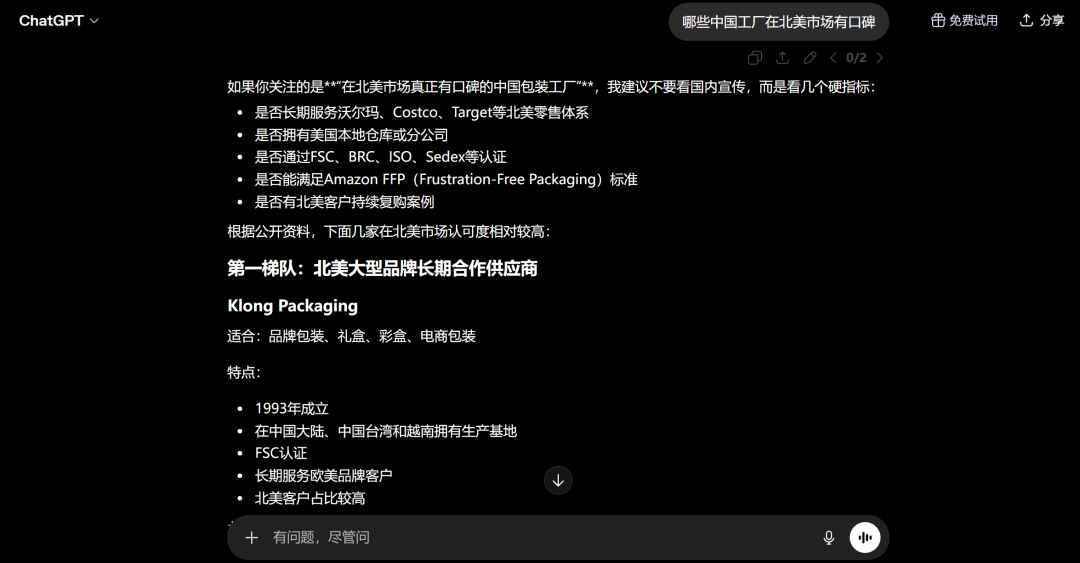
Task: Click the bullet about Amazon FFP standard
Action: 446,180
